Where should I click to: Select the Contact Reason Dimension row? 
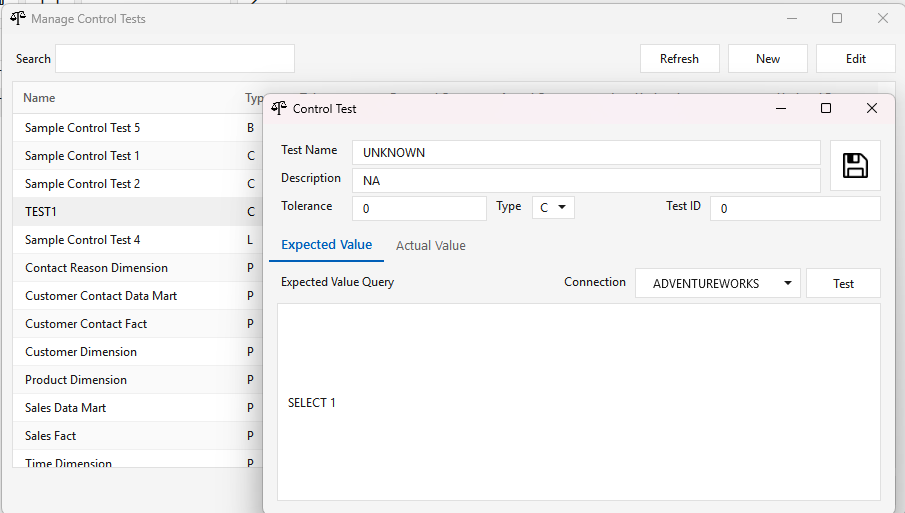click(x=137, y=268)
